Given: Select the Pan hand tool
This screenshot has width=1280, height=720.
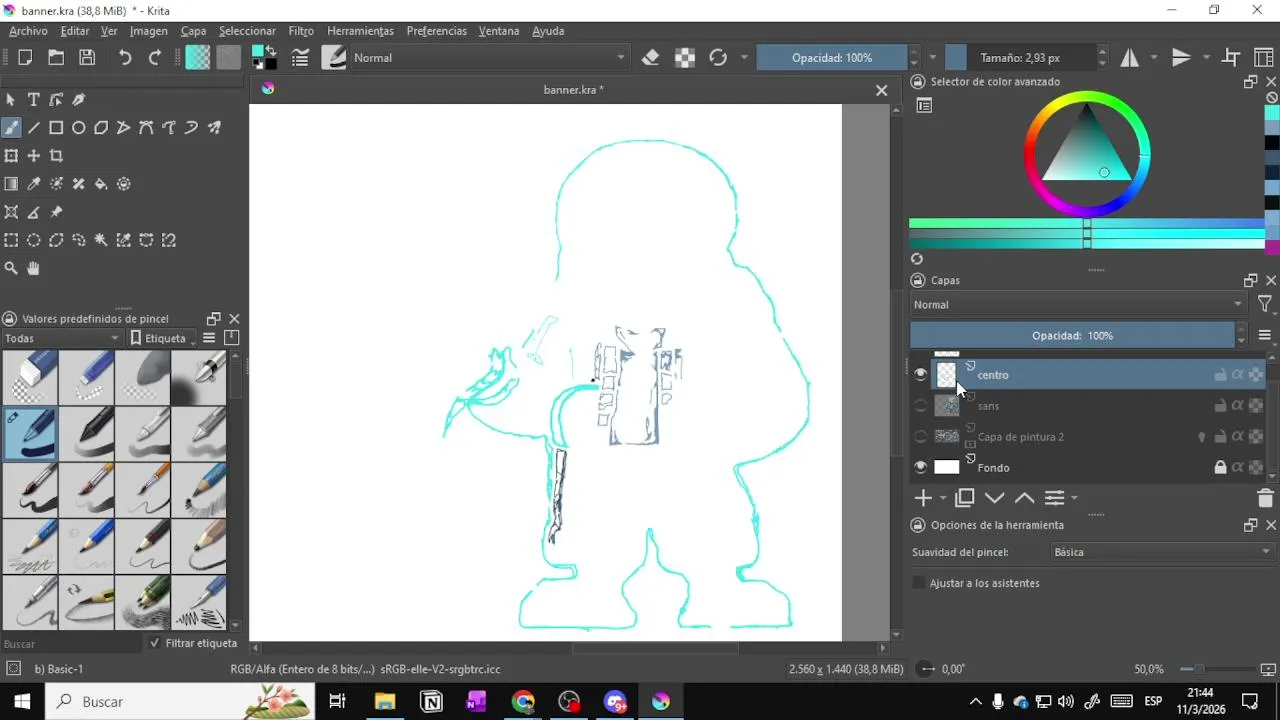Looking at the screenshot, I should 33,268.
